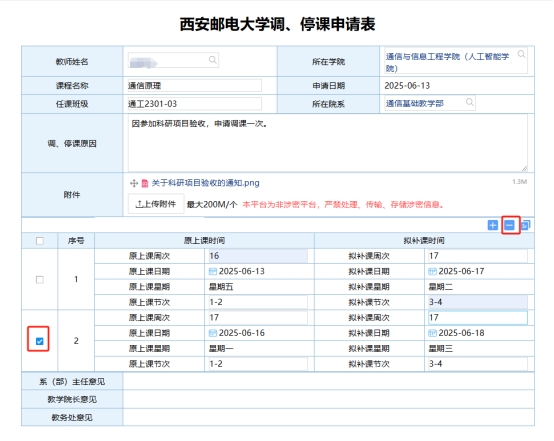This screenshot has width=554, height=441.
Task: Click the form title 西安邮电大学调、停课申请表
Action: tap(277, 24)
